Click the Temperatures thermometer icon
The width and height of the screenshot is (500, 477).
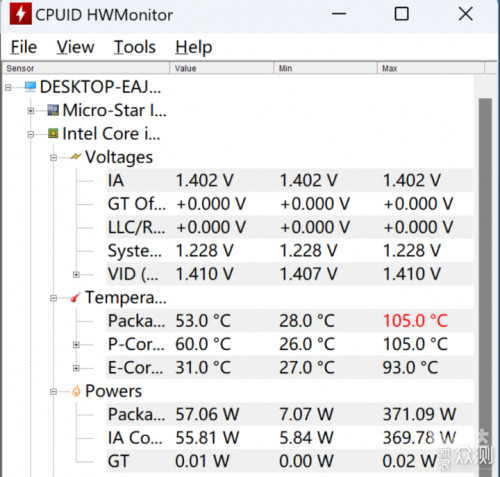[x=76, y=297]
